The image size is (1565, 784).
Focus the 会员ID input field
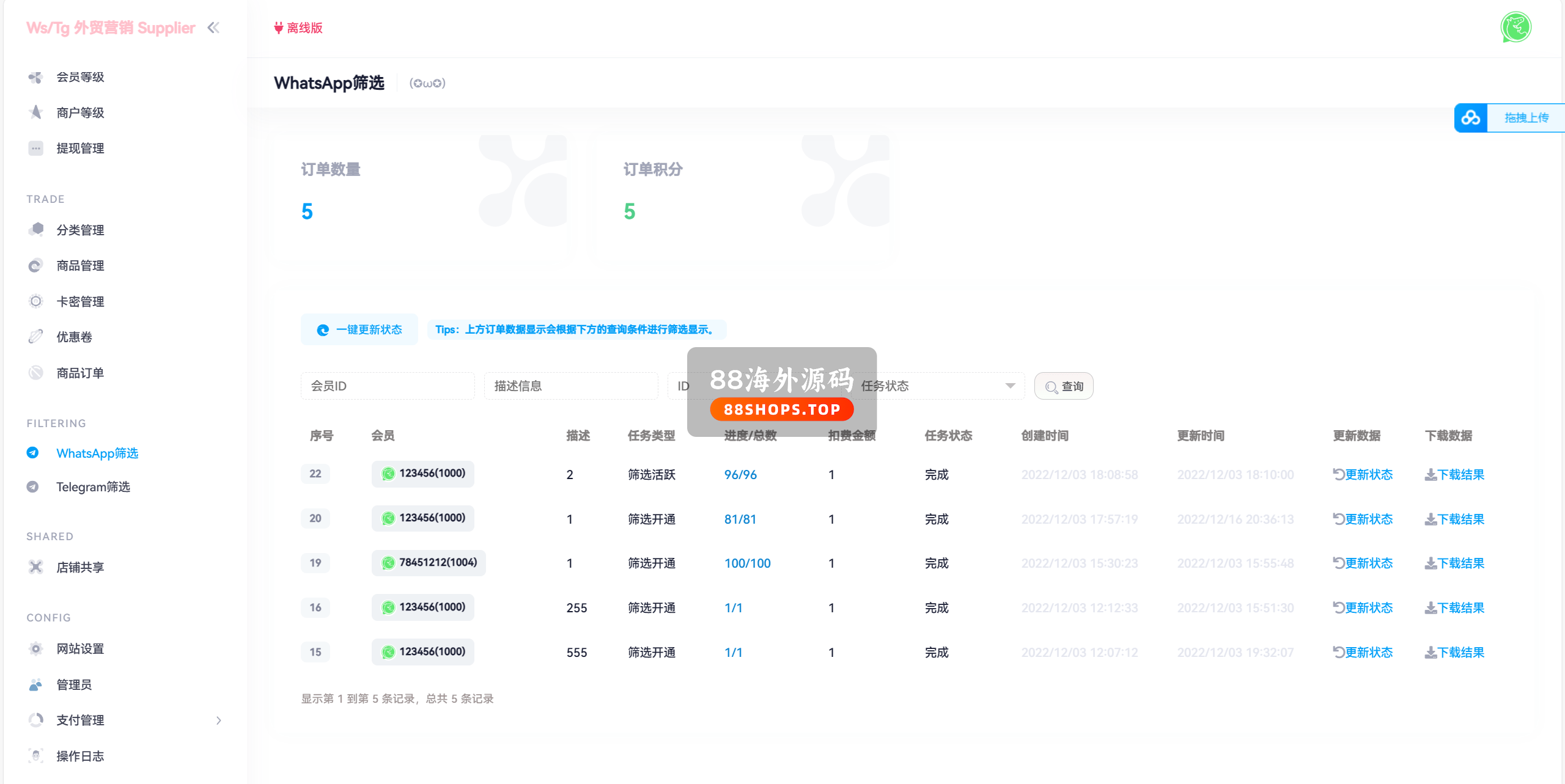pyautogui.click(x=388, y=386)
